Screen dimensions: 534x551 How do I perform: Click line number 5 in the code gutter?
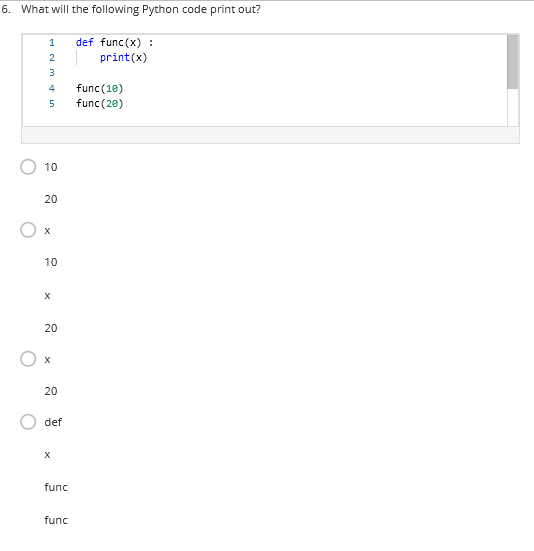coord(52,104)
